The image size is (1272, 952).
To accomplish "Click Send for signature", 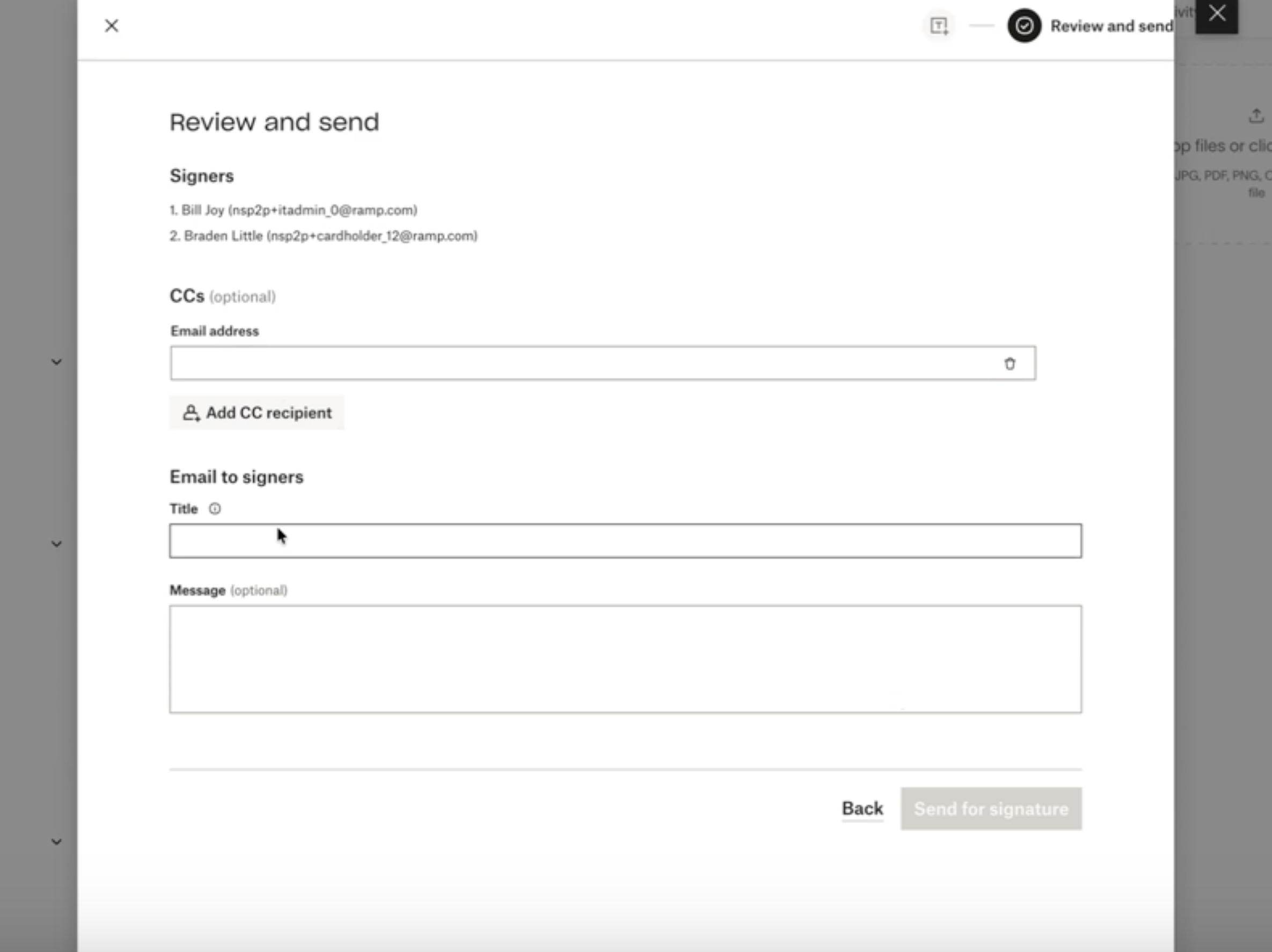I will tap(991, 809).
